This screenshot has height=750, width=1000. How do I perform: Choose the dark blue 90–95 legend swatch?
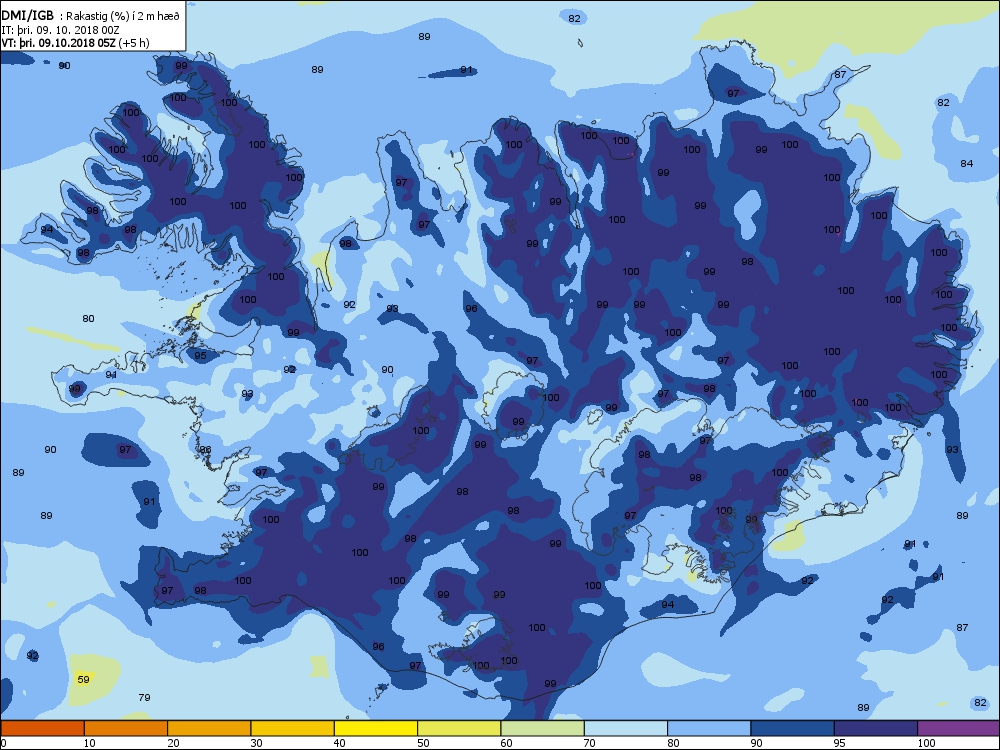[x=793, y=728]
